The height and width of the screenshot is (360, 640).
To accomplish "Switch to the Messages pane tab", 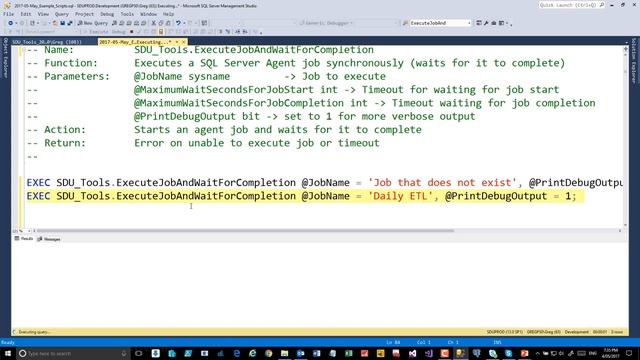I will [49, 239].
